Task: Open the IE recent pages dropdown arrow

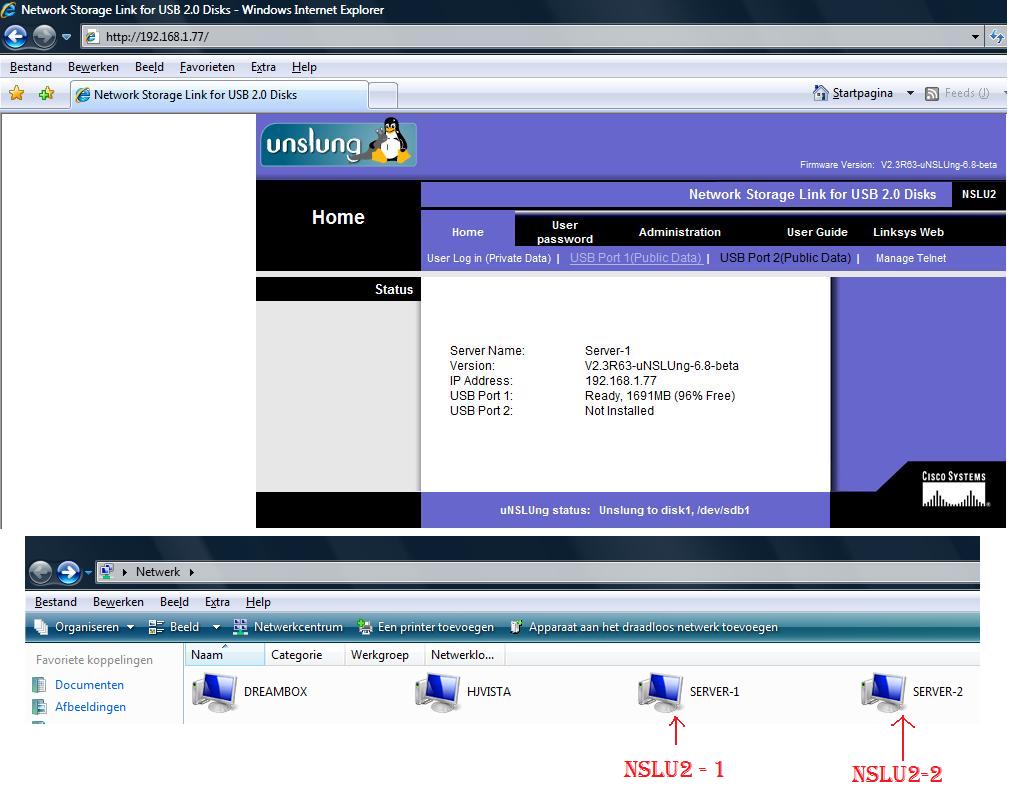Action: point(66,37)
